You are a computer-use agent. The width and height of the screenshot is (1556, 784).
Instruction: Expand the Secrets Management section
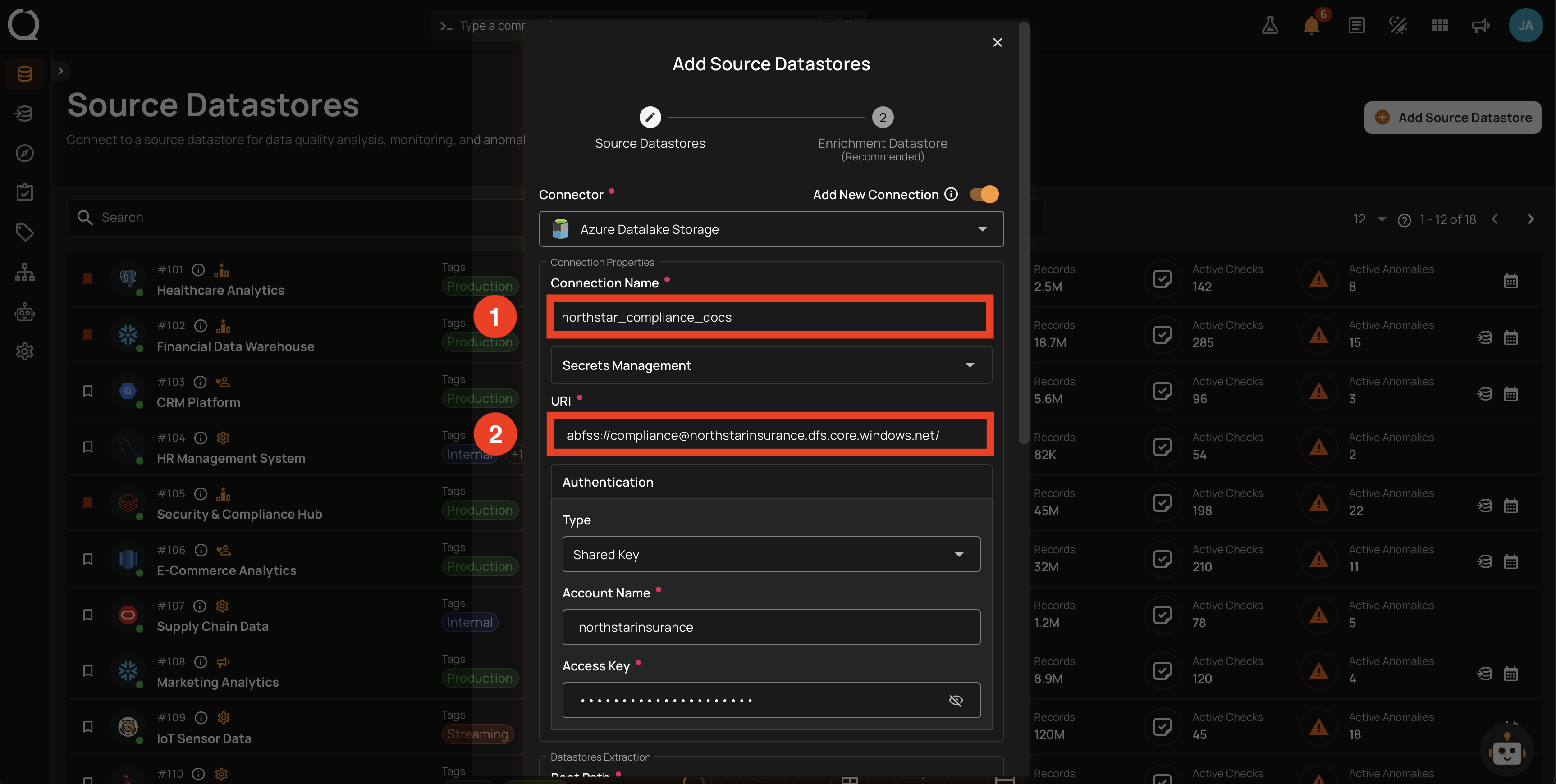point(771,365)
